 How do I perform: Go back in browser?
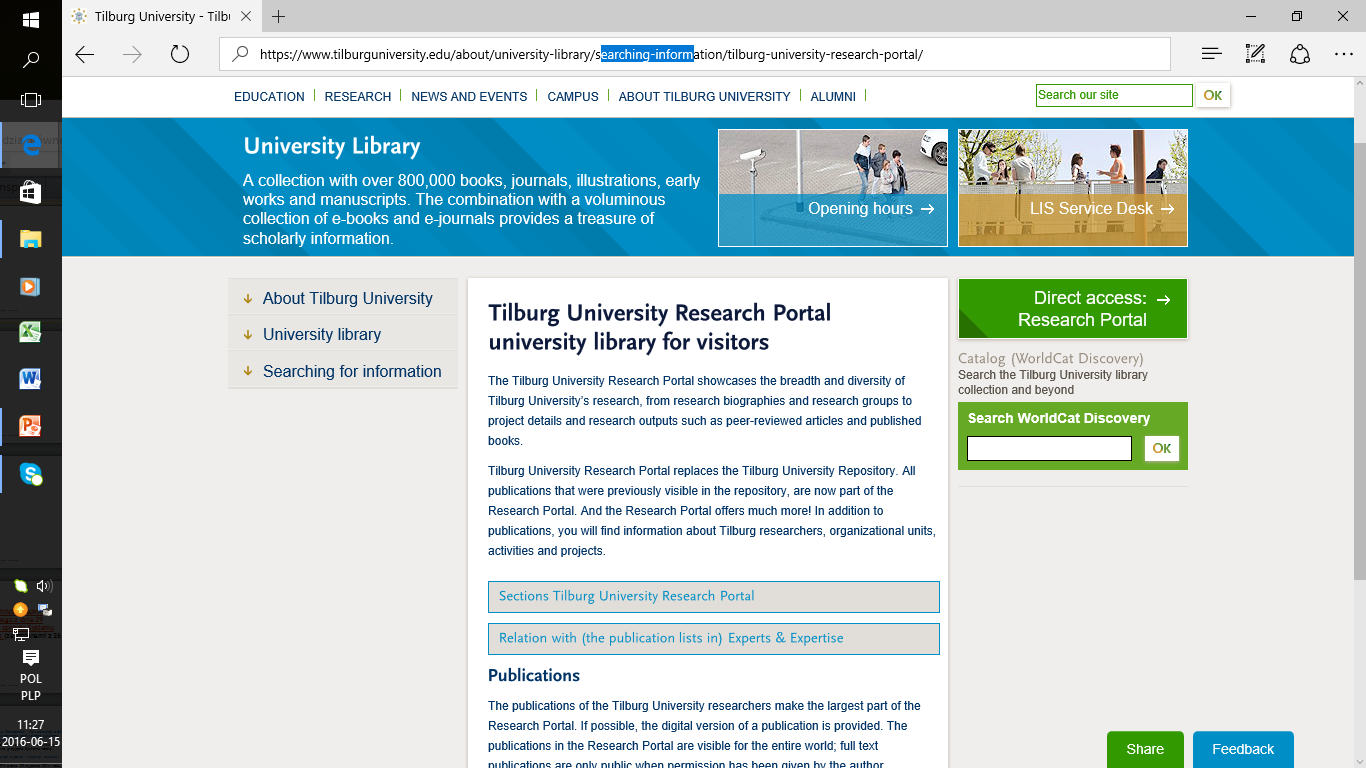[x=85, y=54]
